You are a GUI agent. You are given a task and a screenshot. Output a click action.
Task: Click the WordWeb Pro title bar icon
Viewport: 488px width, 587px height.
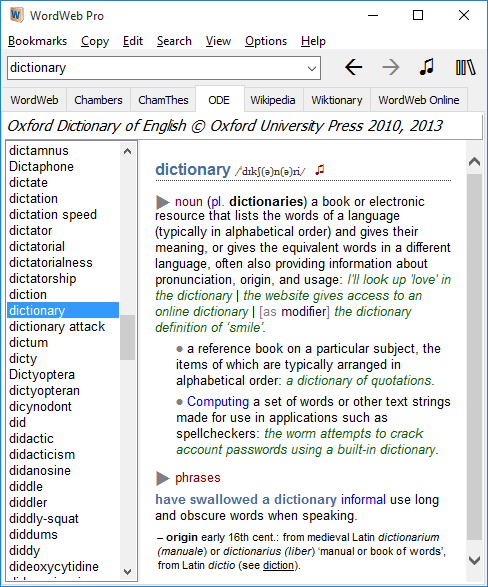click(x=16, y=15)
